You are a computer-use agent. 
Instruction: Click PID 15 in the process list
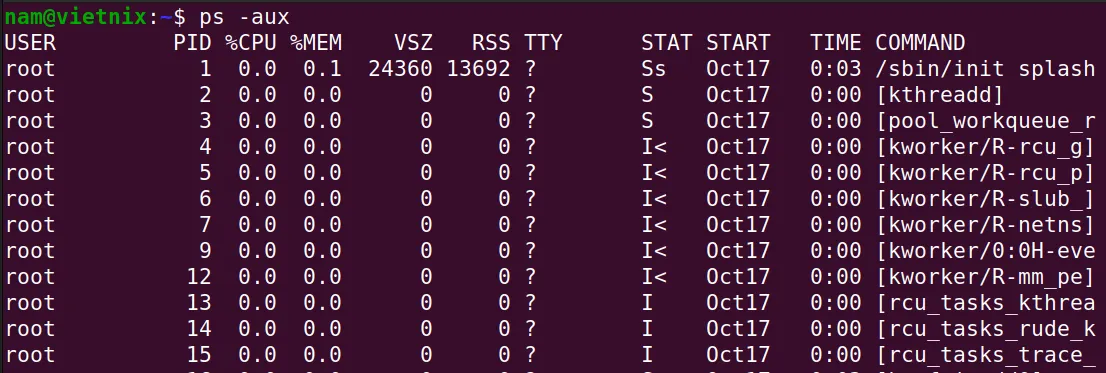pos(199,356)
